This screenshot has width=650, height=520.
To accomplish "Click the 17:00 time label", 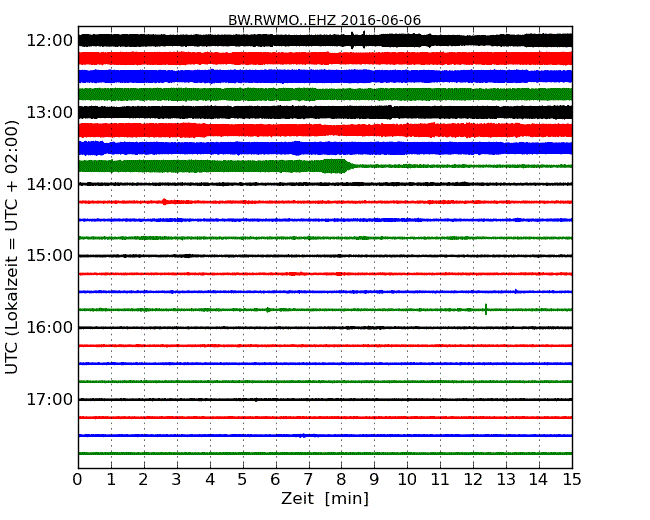I will point(50,399).
